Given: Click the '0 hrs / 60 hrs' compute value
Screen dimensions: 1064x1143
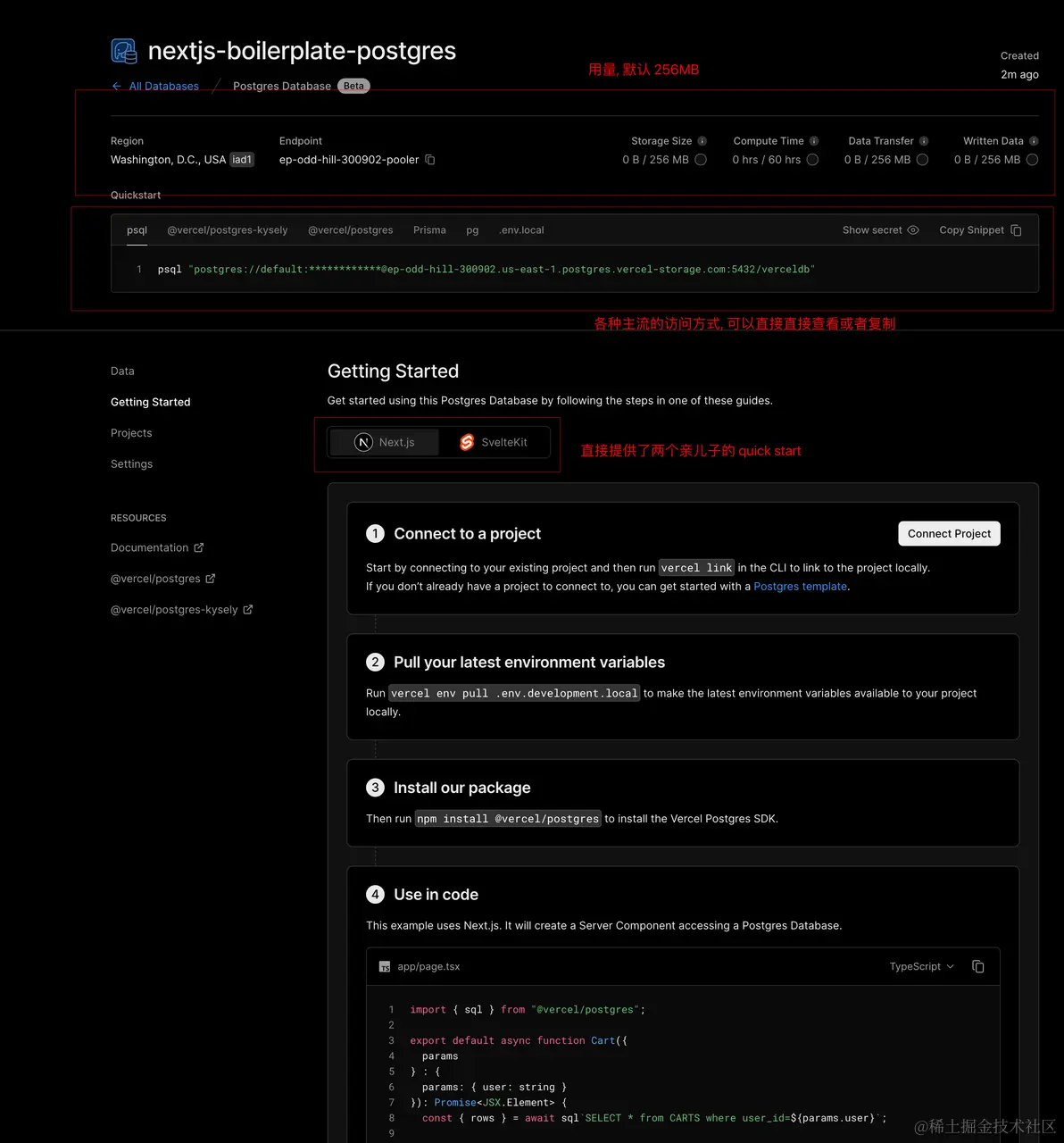Looking at the screenshot, I should [767, 160].
